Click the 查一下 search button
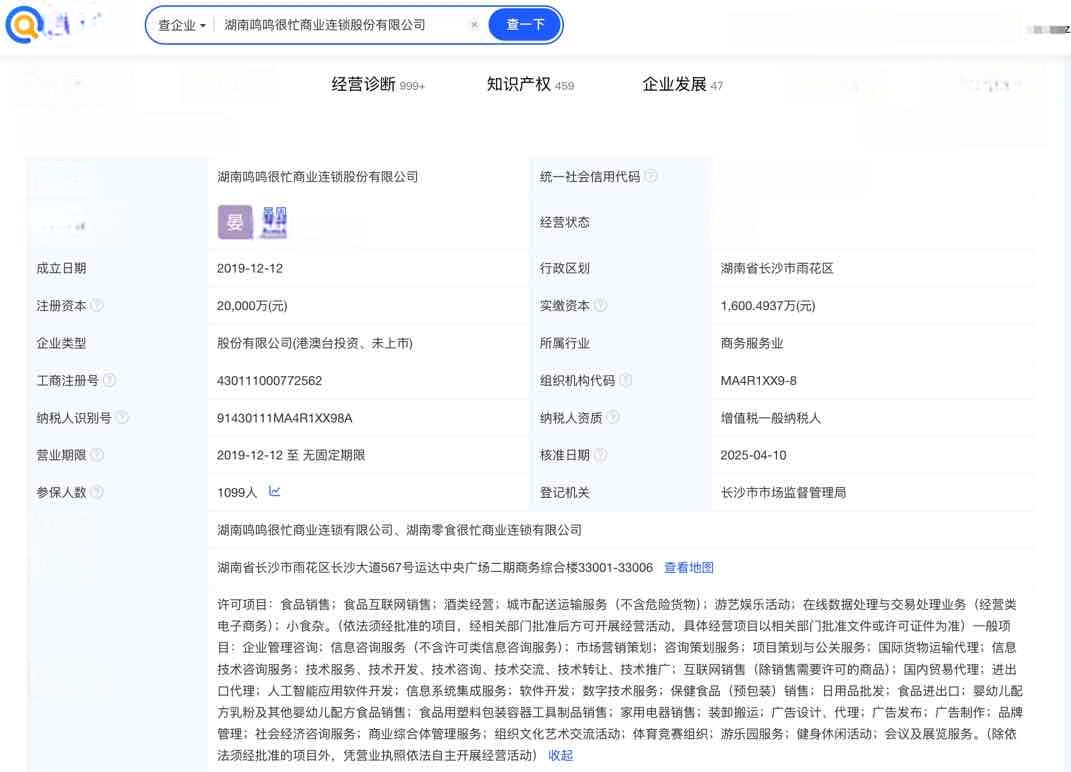1071x772 pixels. point(525,25)
